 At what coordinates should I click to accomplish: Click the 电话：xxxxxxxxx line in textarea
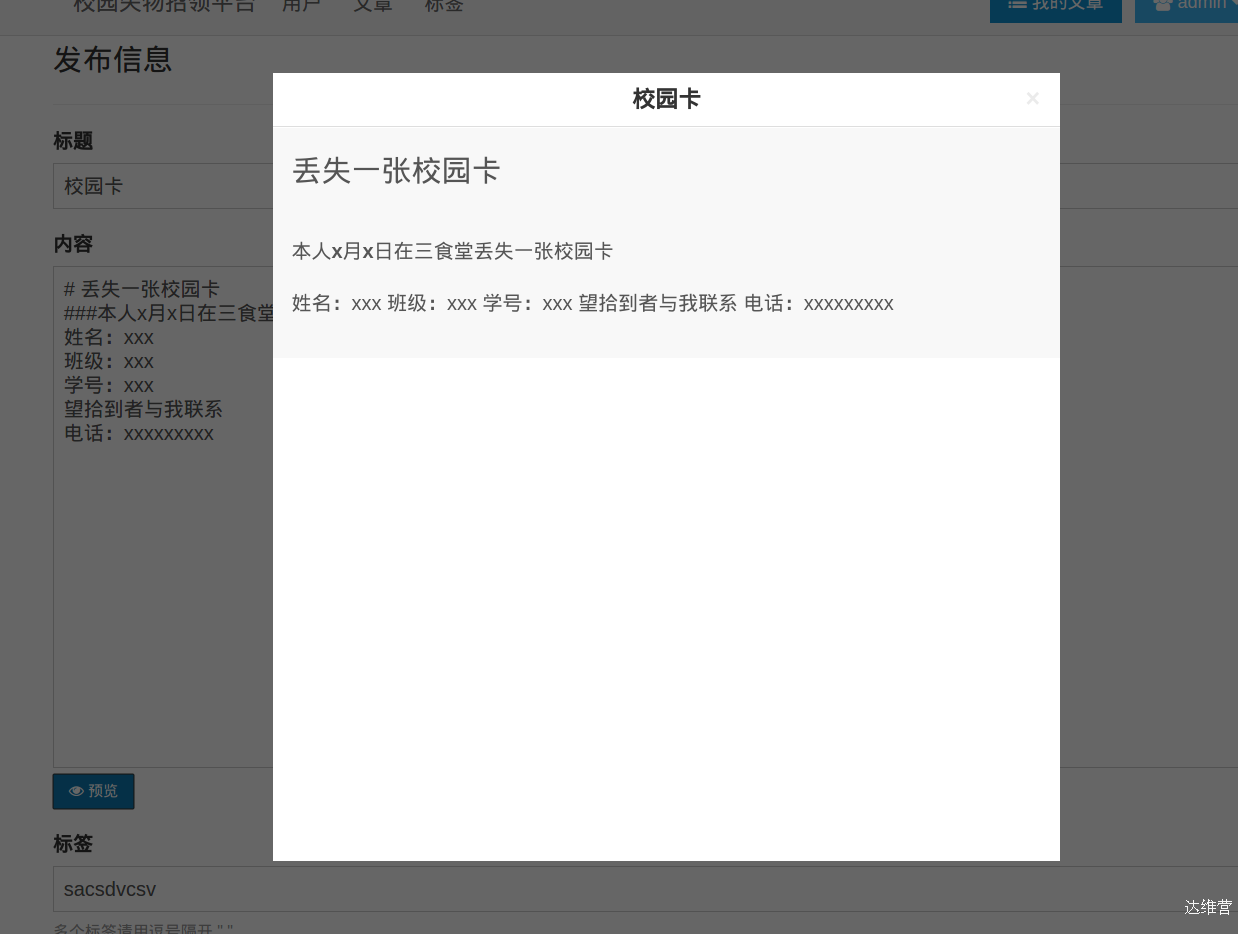139,433
